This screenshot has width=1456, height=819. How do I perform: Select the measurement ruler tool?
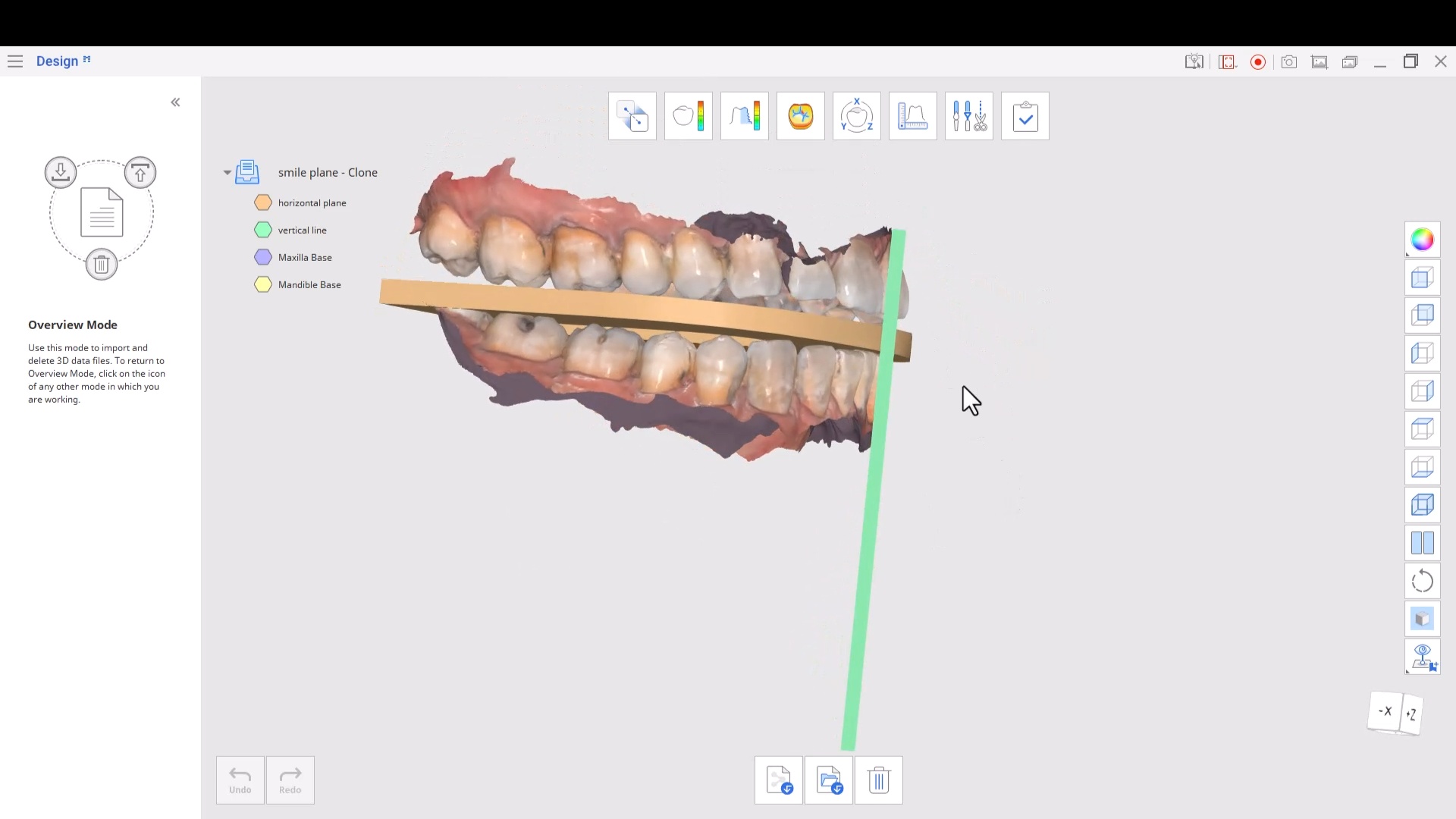912,116
